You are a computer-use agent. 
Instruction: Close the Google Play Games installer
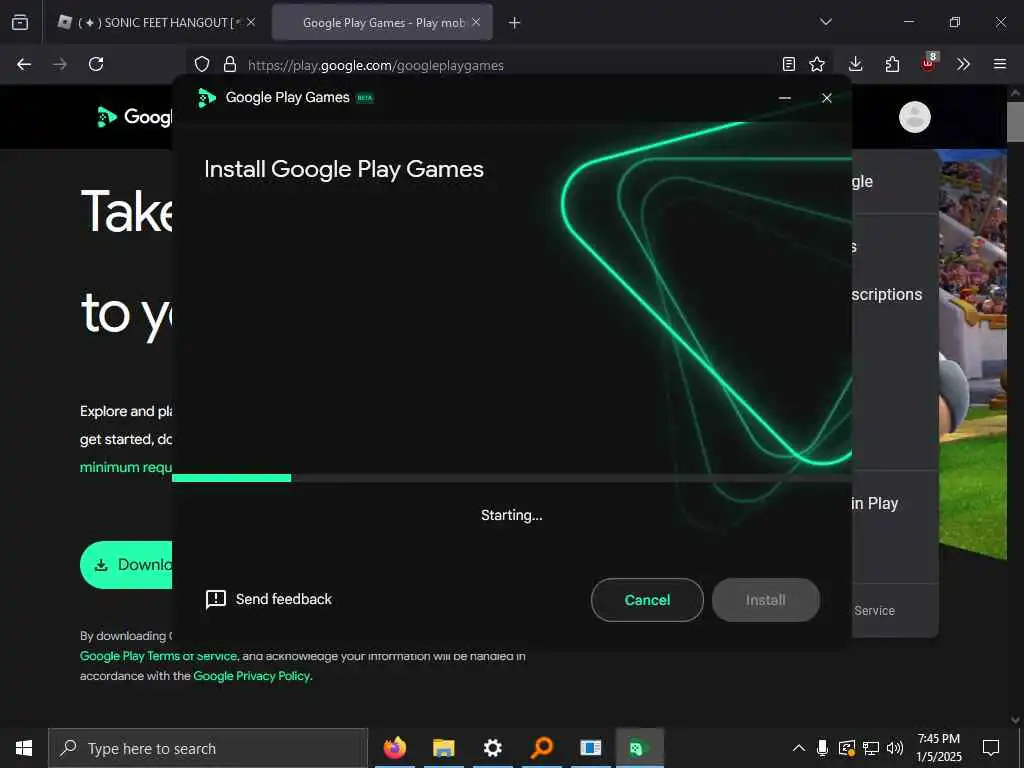pyautogui.click(x=827, y=98)
